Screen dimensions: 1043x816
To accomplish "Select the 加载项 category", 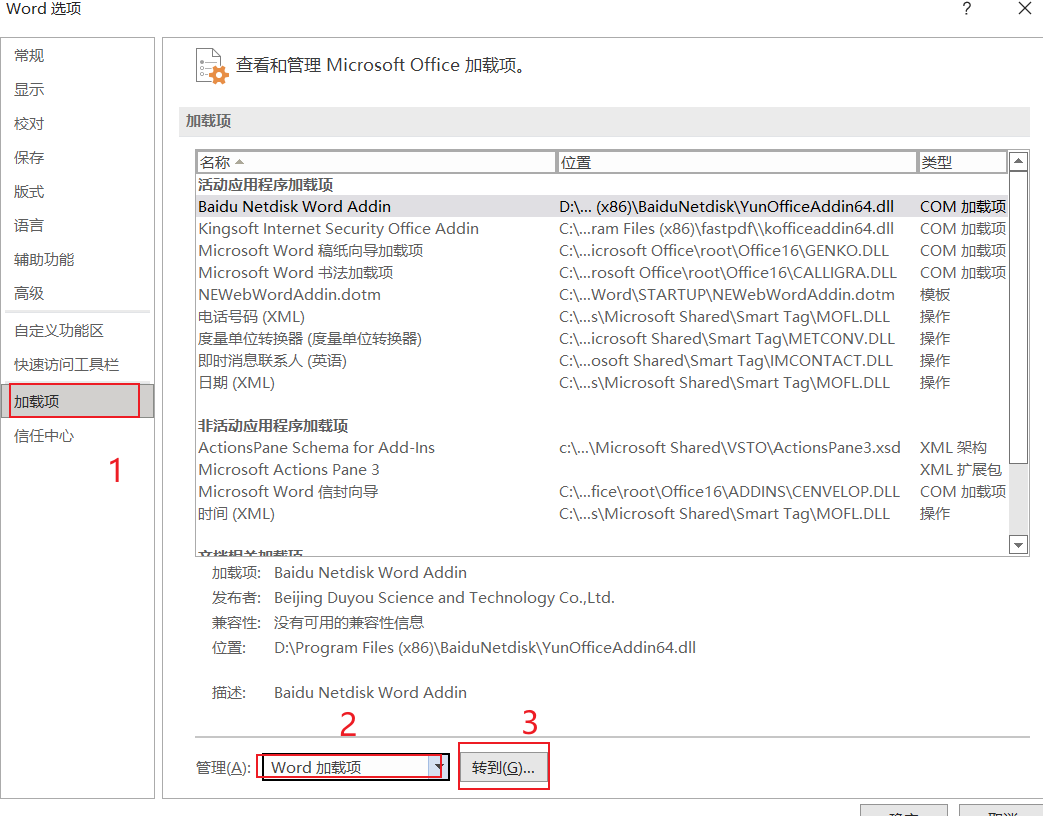I will [x=77, y=401].
